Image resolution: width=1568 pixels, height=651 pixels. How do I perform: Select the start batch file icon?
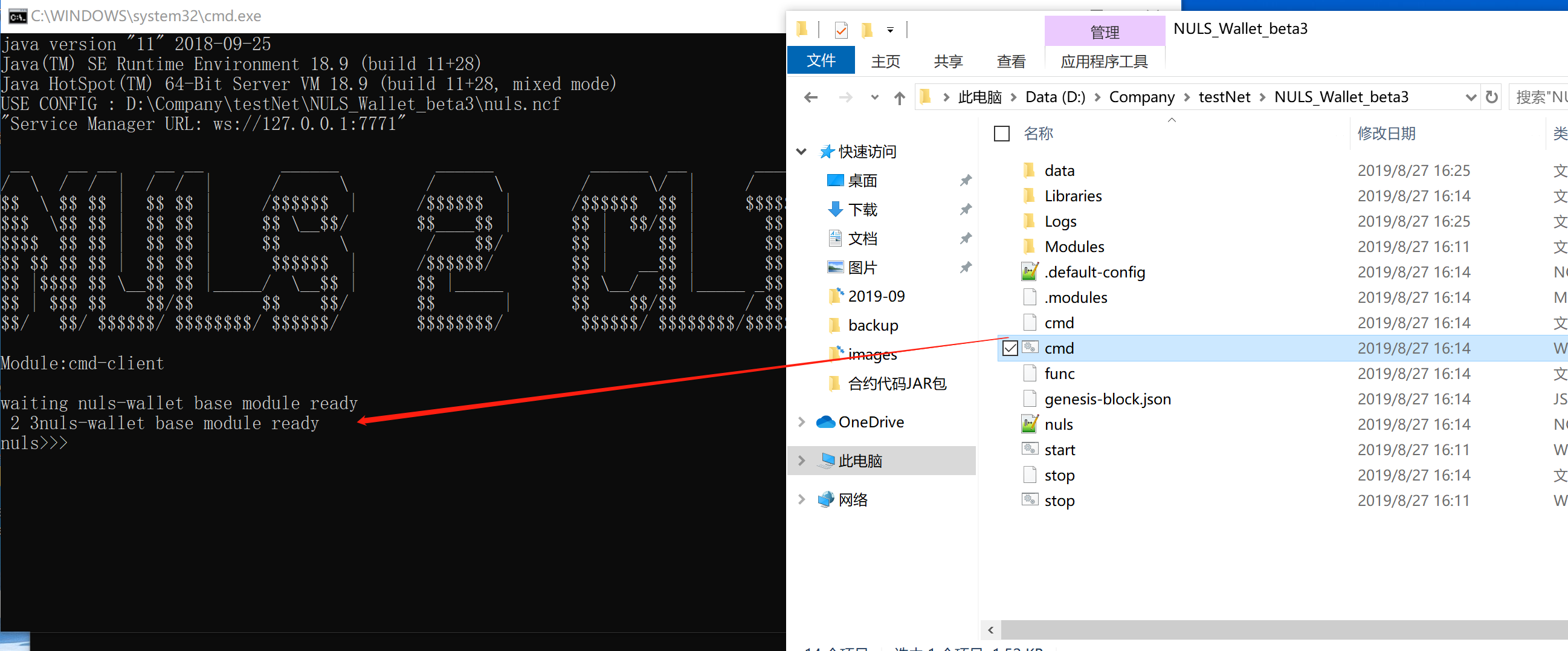(x=1029, y=450)
